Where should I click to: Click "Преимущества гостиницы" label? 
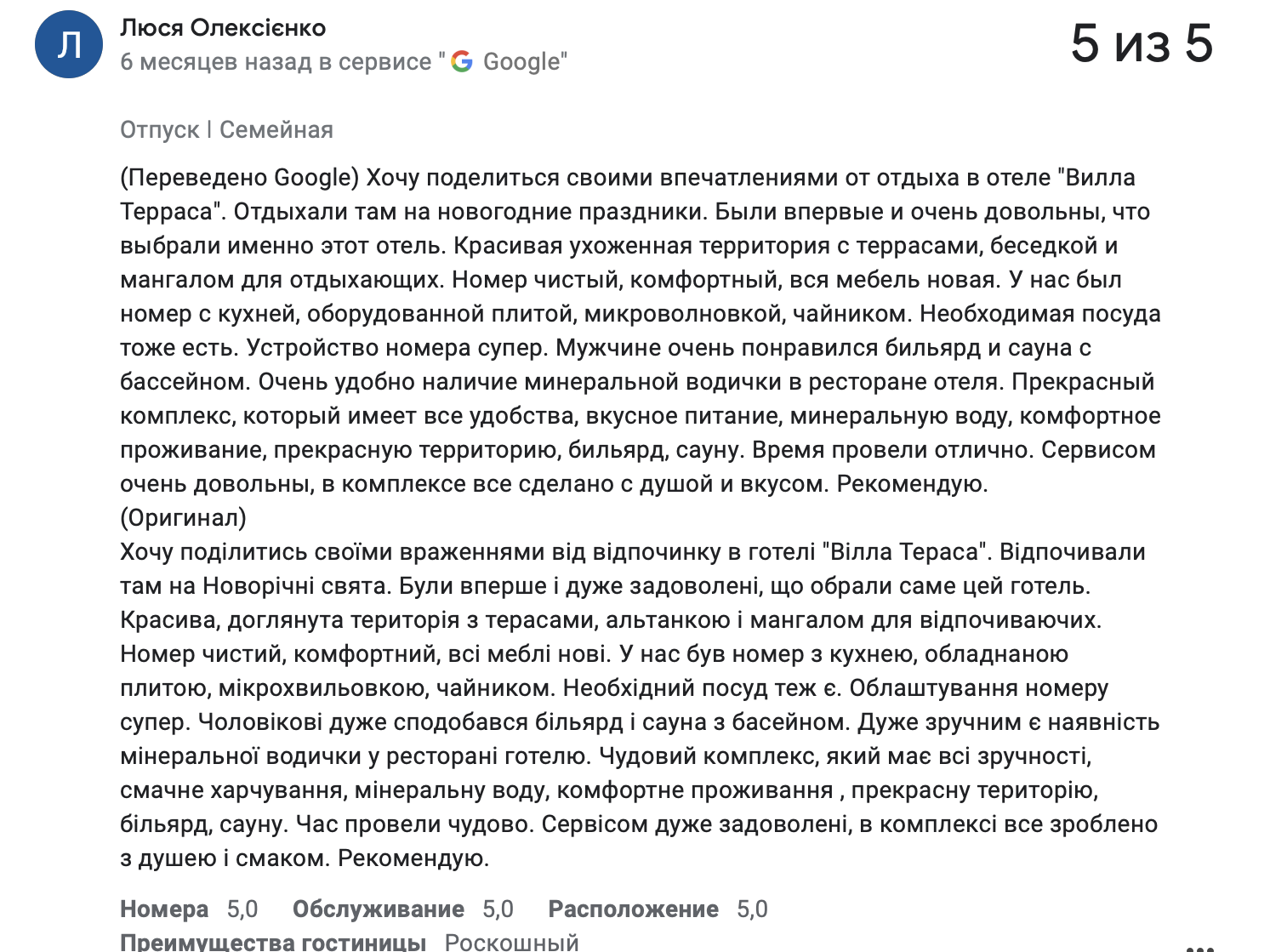point(273,942)
